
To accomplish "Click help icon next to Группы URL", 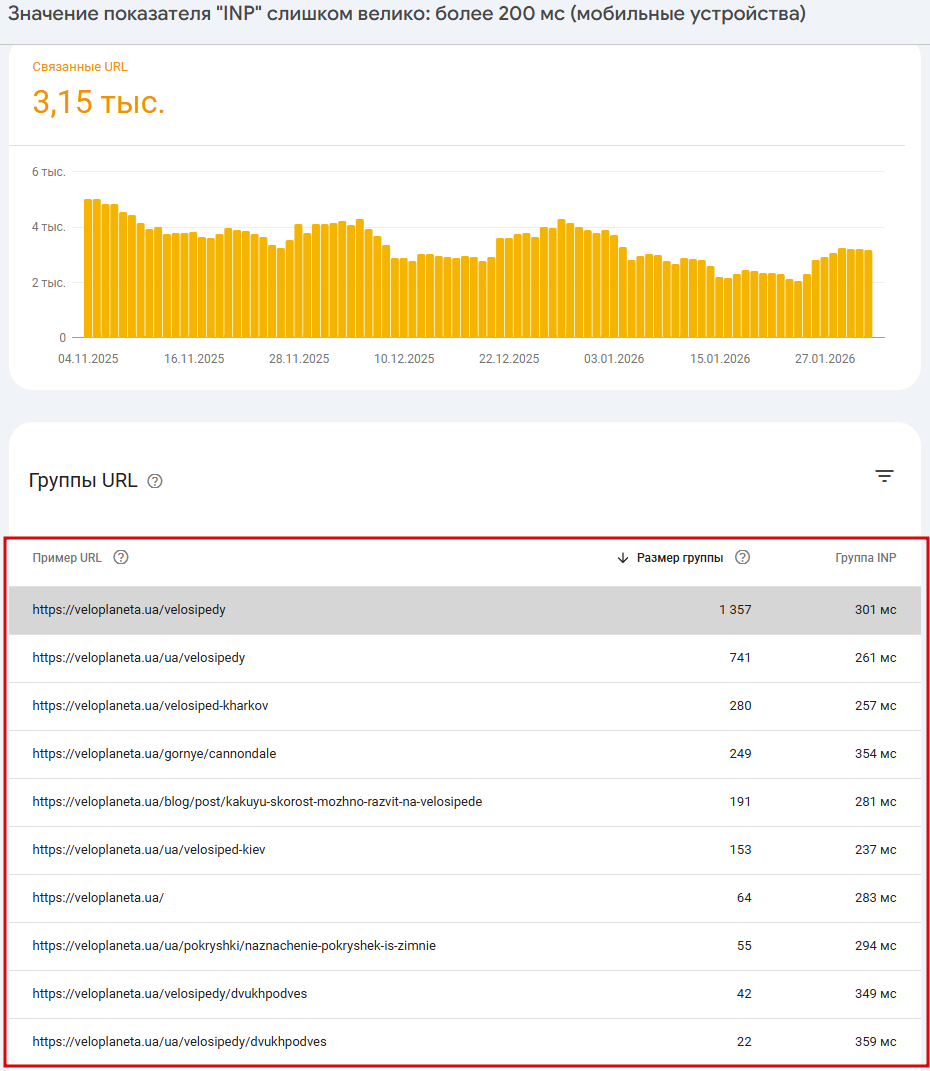I will pos(155,481).
